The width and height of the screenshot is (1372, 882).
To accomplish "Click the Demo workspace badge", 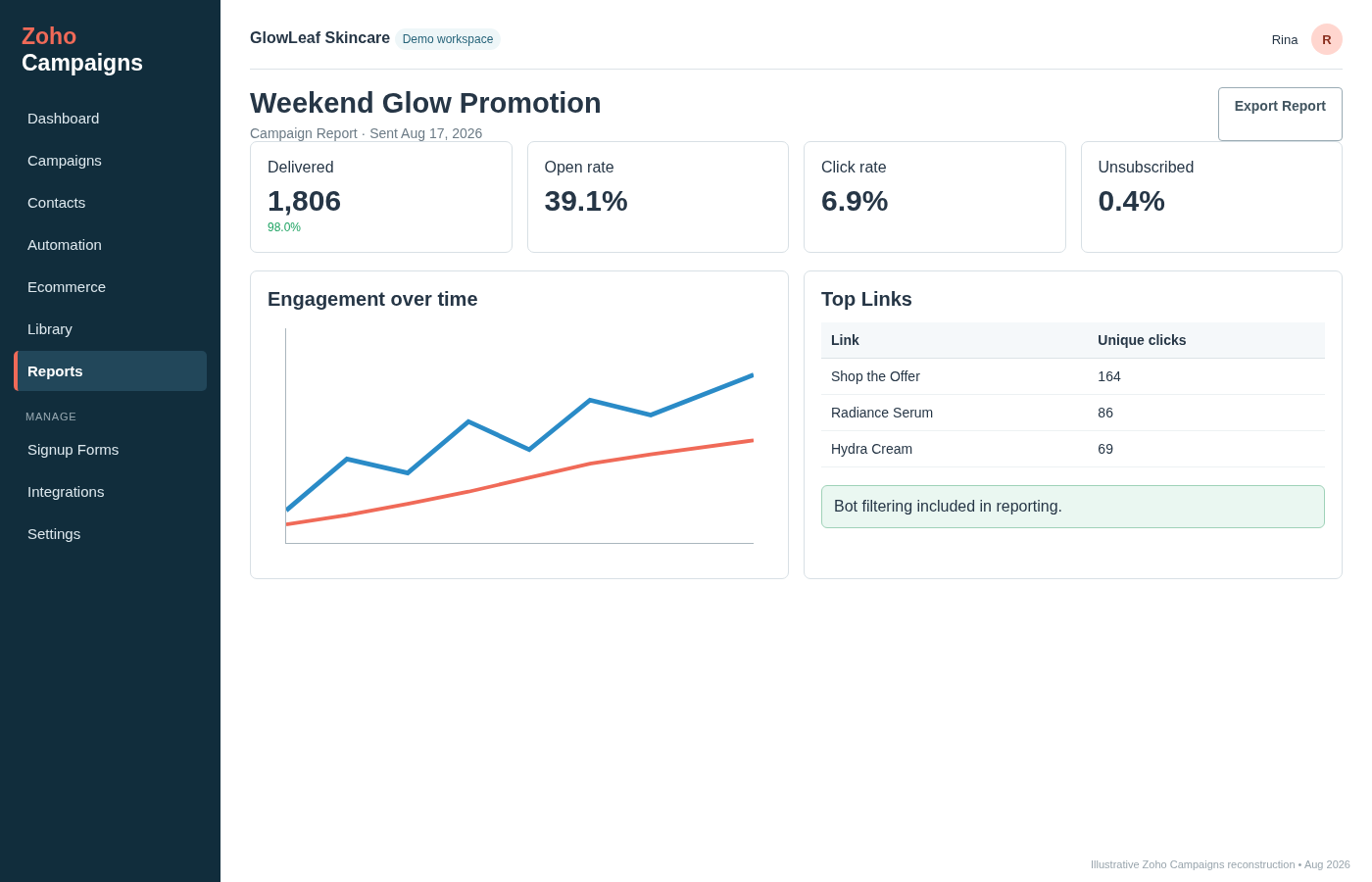I will coord(448,39).
